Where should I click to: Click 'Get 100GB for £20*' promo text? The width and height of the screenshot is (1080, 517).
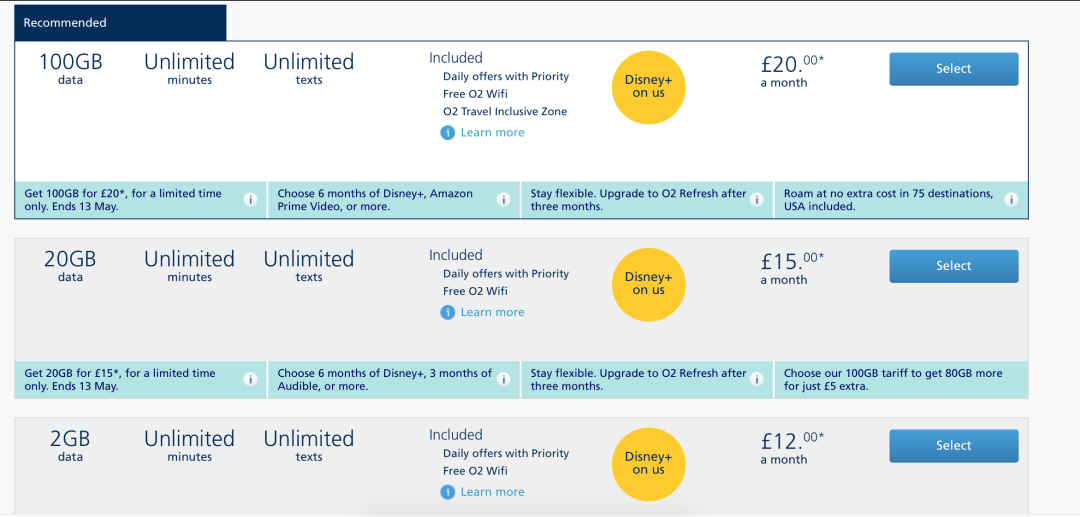click(x=123, y=200)
